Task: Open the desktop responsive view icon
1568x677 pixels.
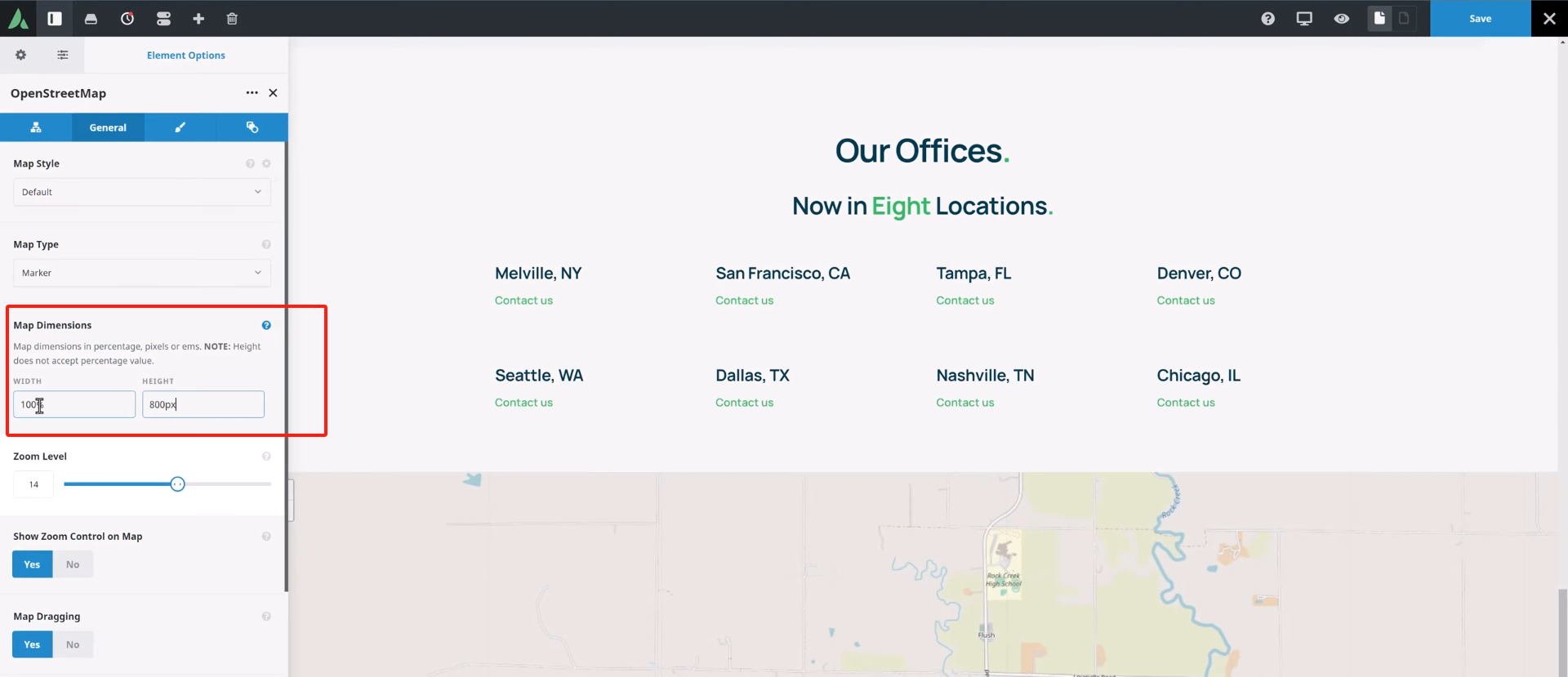Action: tap(1304, 18)
